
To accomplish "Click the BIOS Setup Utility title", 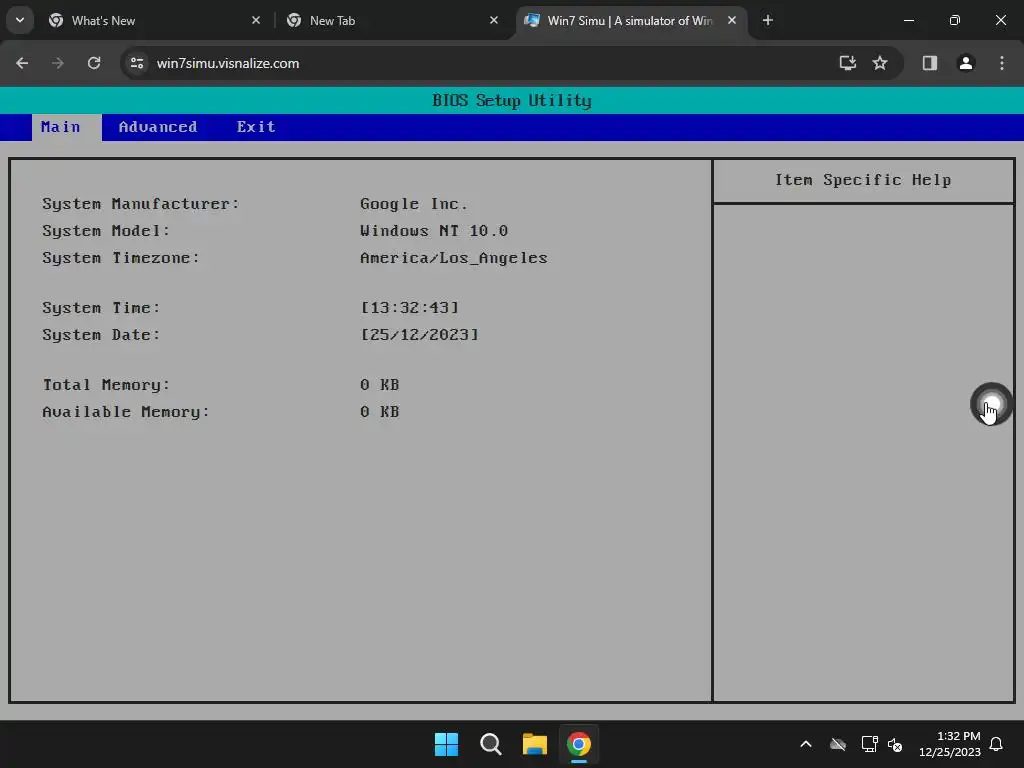I will pyautogui.click(x=512, y=101).
